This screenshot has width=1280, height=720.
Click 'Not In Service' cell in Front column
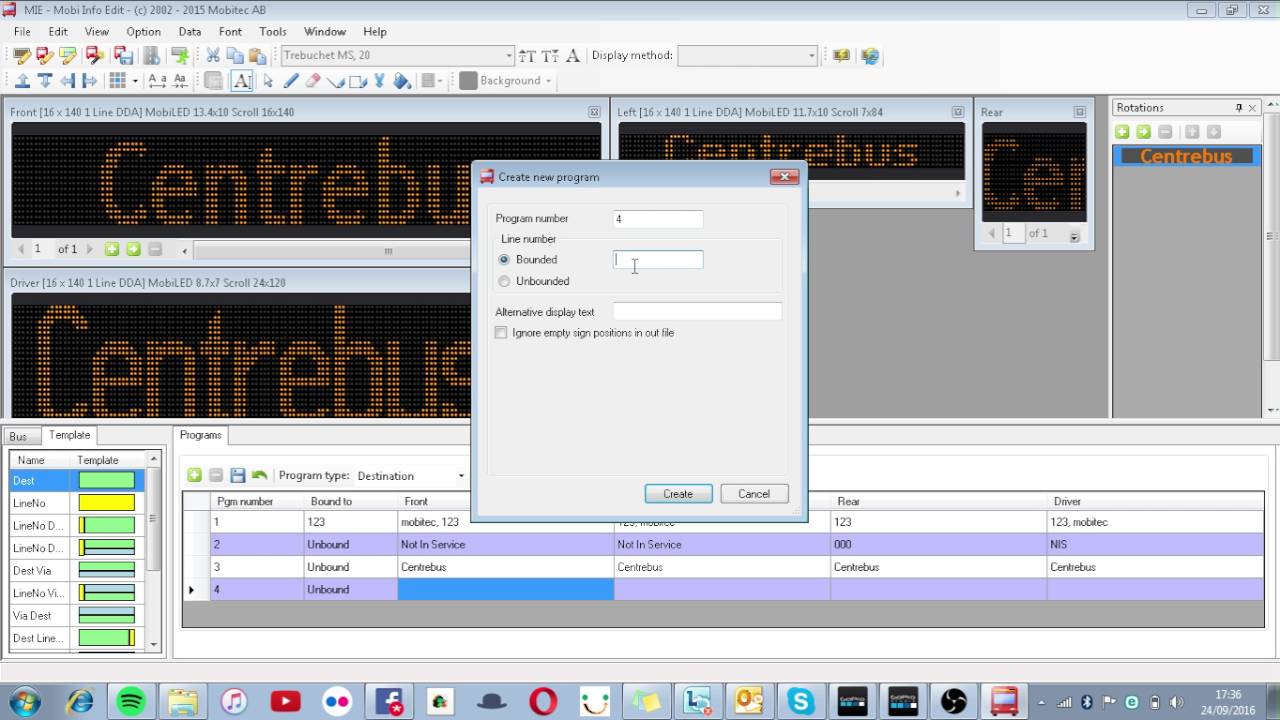point(506,545)
